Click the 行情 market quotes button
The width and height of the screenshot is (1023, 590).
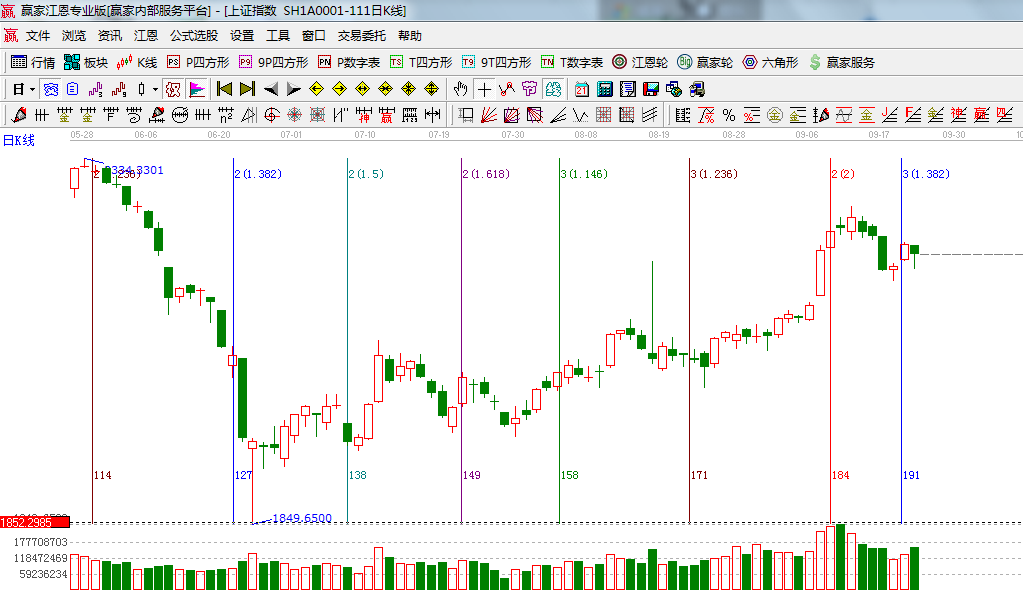click(x=33, y=62)
